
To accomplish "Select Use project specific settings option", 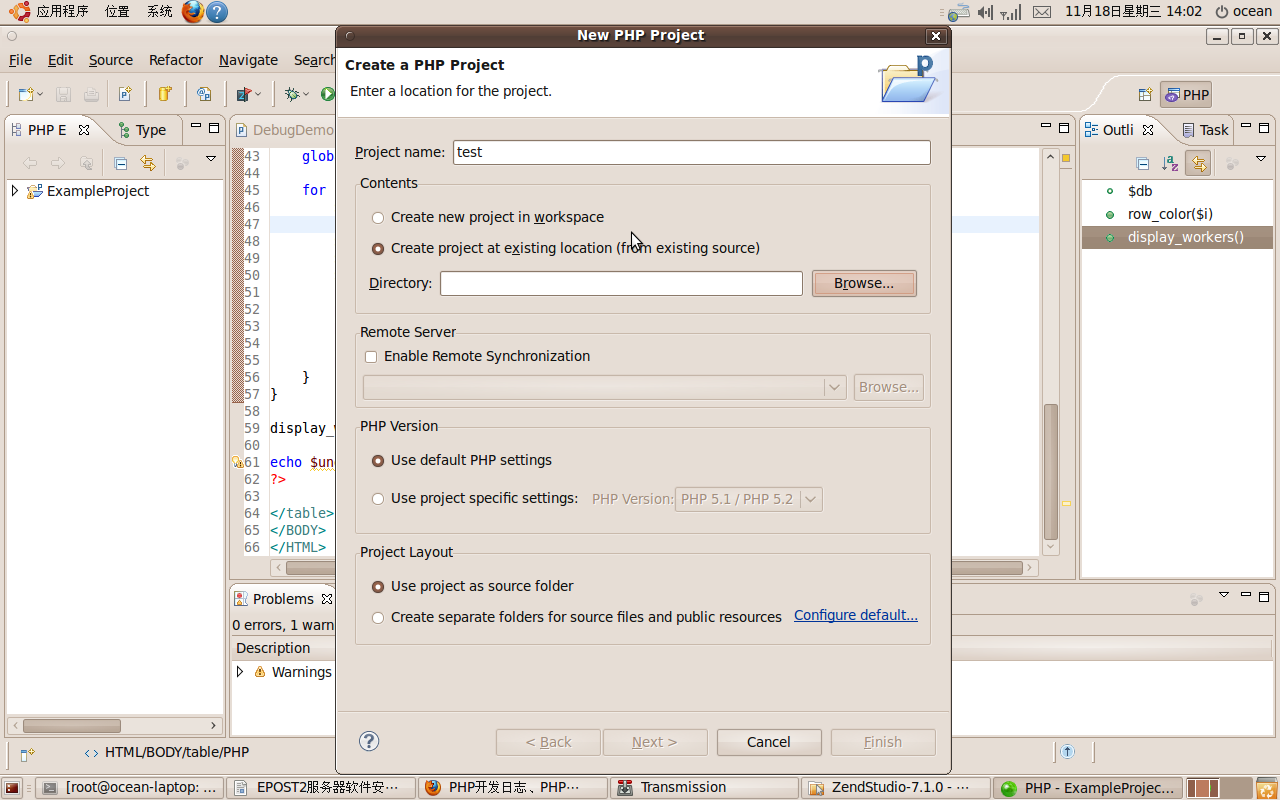I will [x=378, y=498].
